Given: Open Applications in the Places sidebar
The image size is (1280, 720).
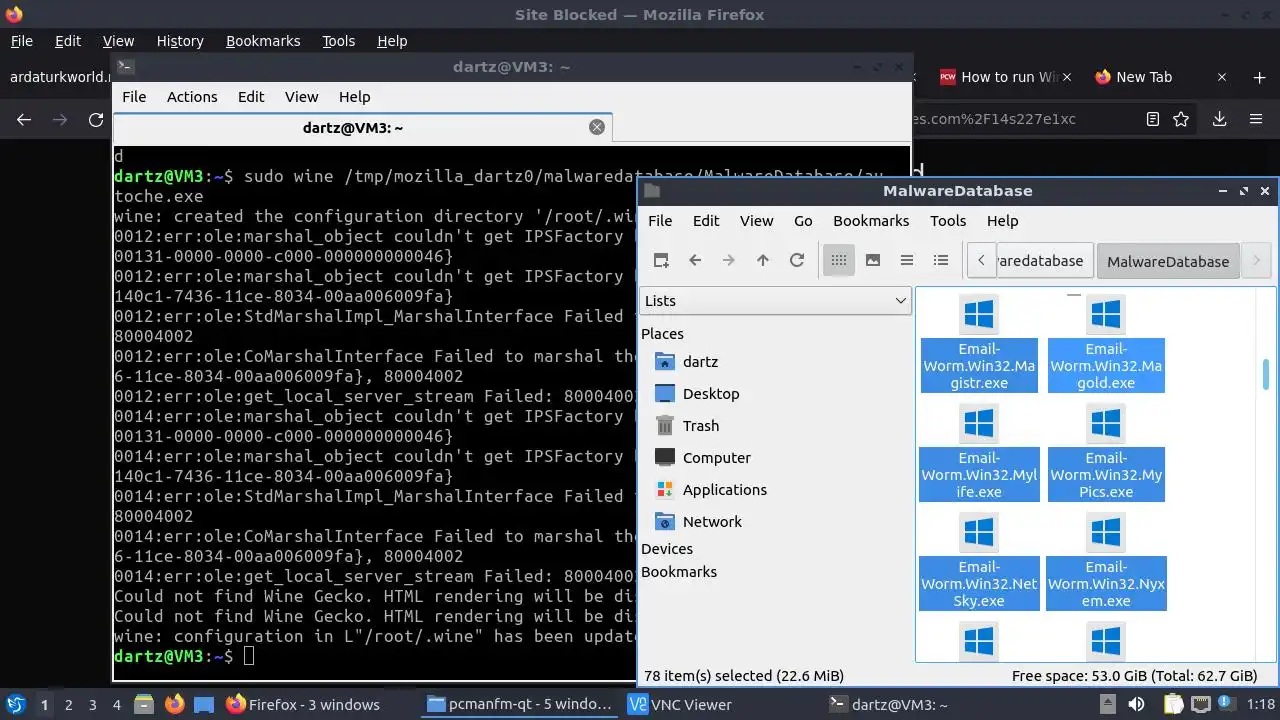Looking at the screenshot, I should click(x=724, y=490).
